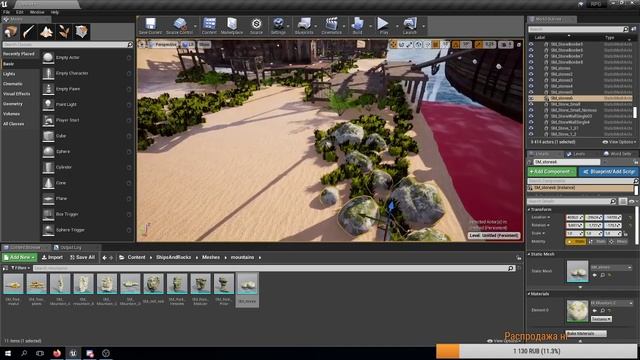Click the Save All button
The height and width of the screenshot is (360, 640).
pos(82,258)
